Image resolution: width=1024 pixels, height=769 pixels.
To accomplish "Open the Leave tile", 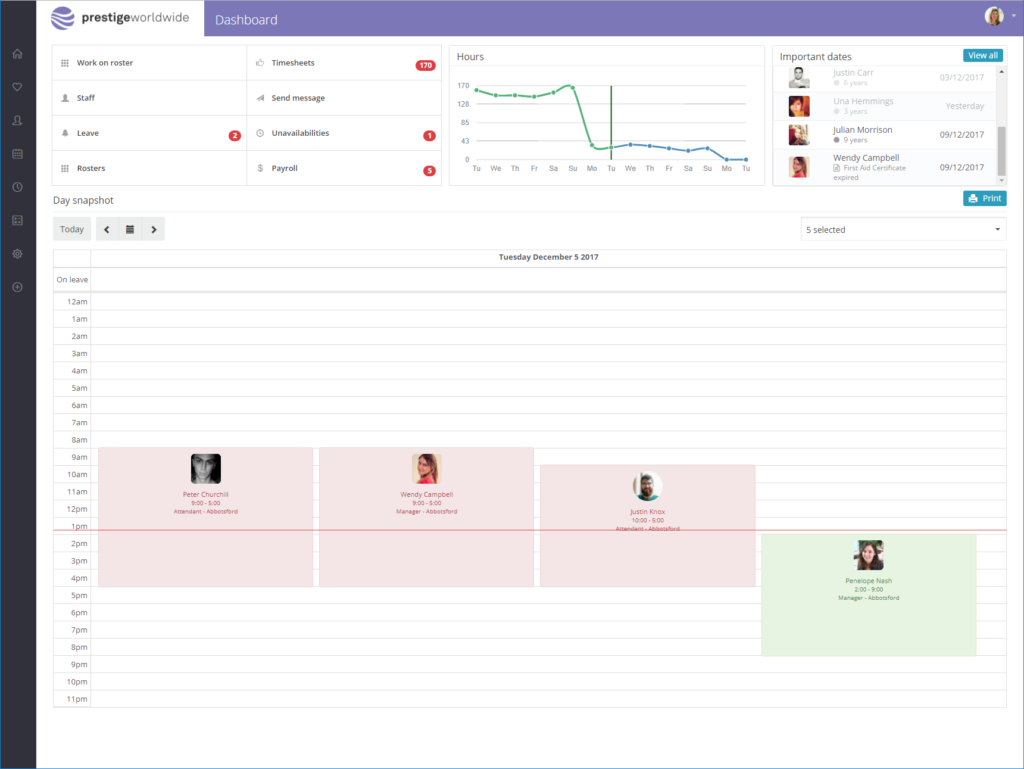I will (150, 133).
